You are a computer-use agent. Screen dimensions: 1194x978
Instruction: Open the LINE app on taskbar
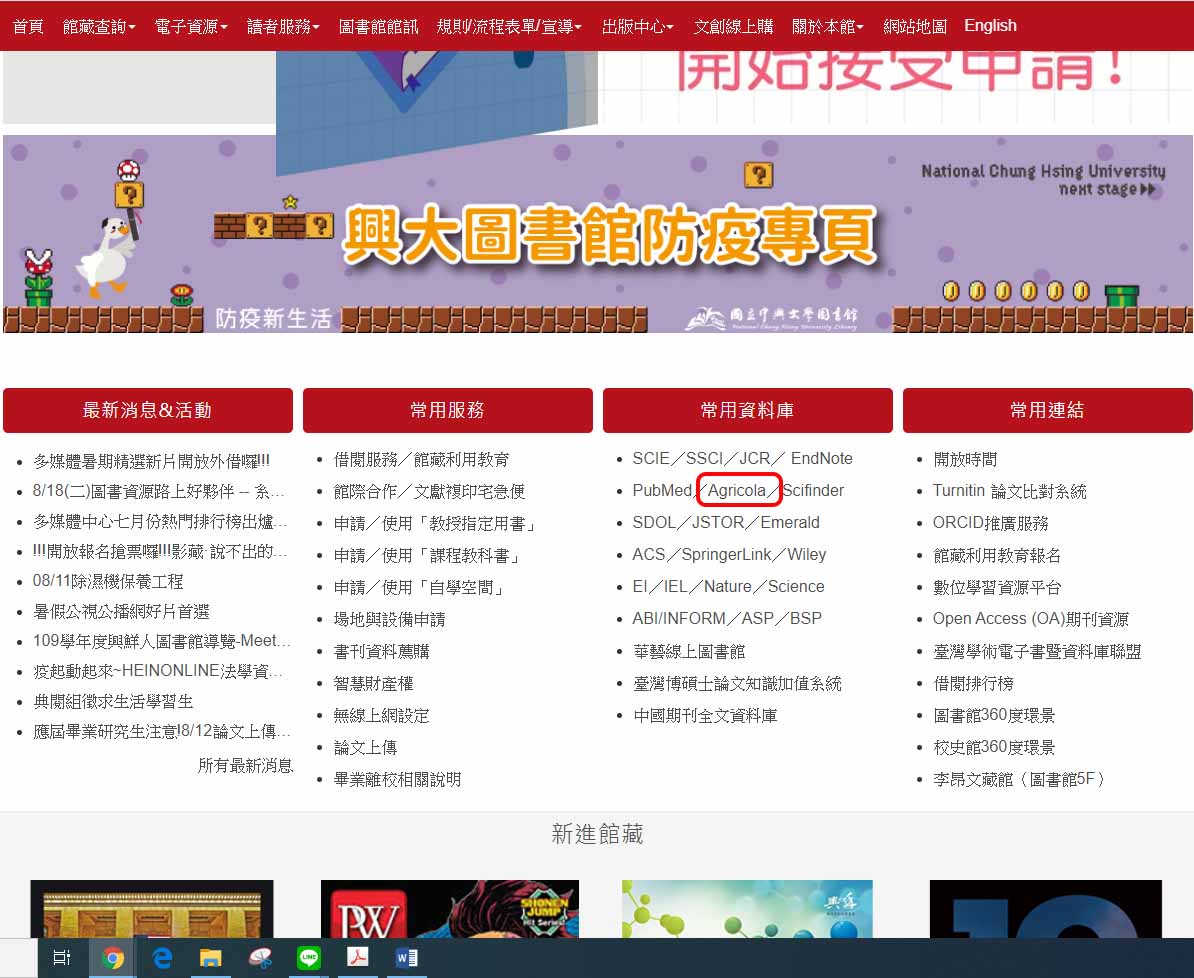coord(308,957)
